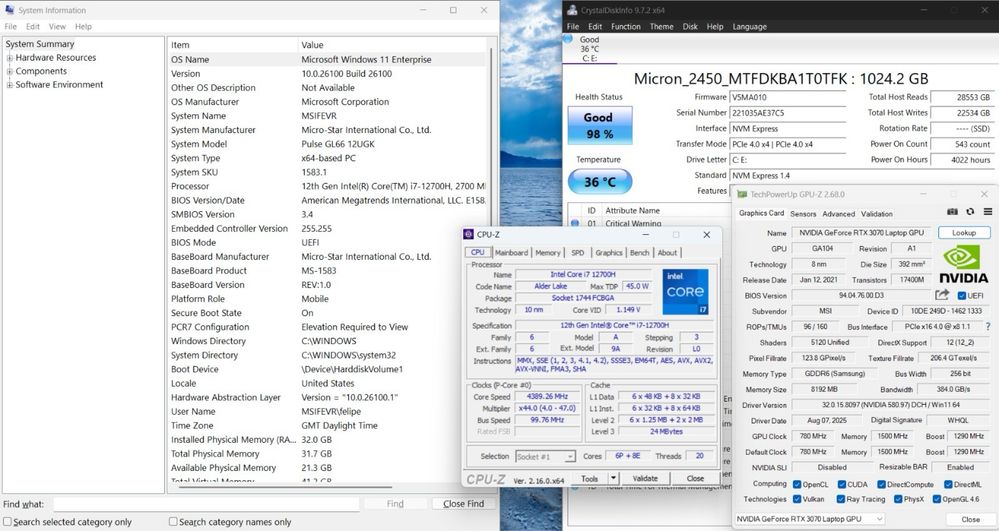The width and height of the screenshot is (999, 531).
Task: Open Help menu in System Information
Action: tap(83, 27)
